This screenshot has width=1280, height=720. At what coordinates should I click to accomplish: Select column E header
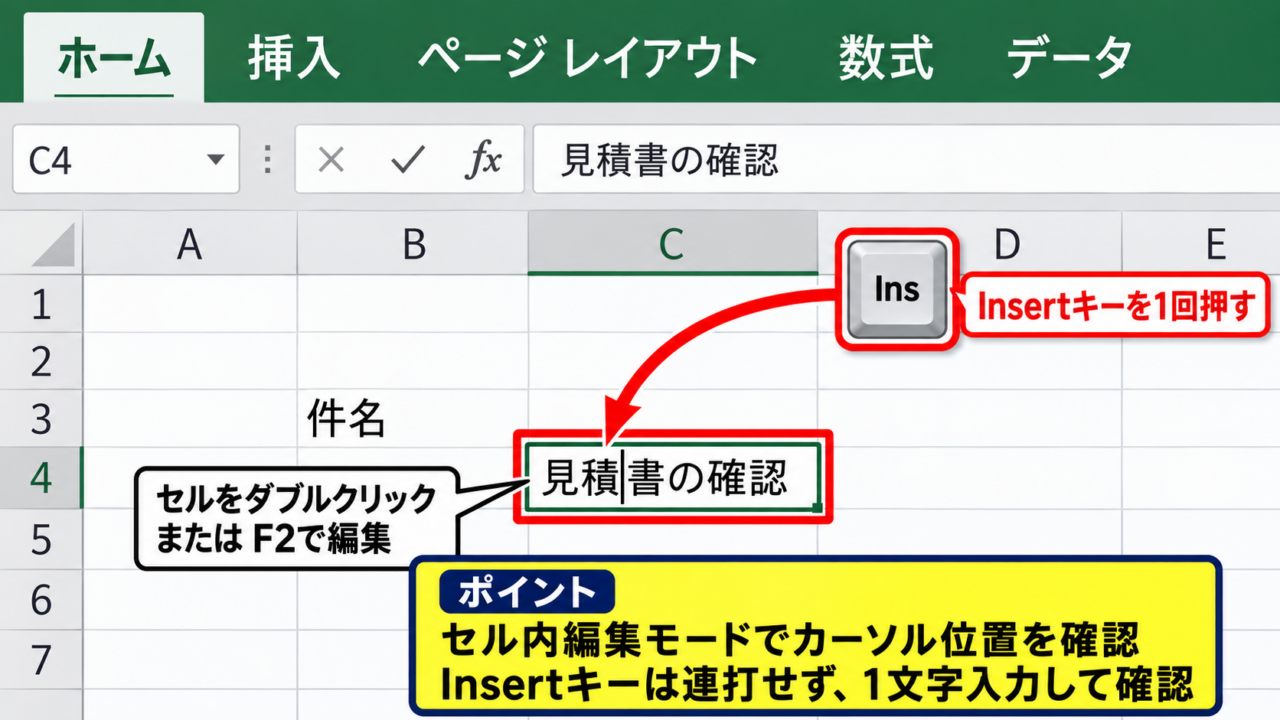pos(1215,244)
